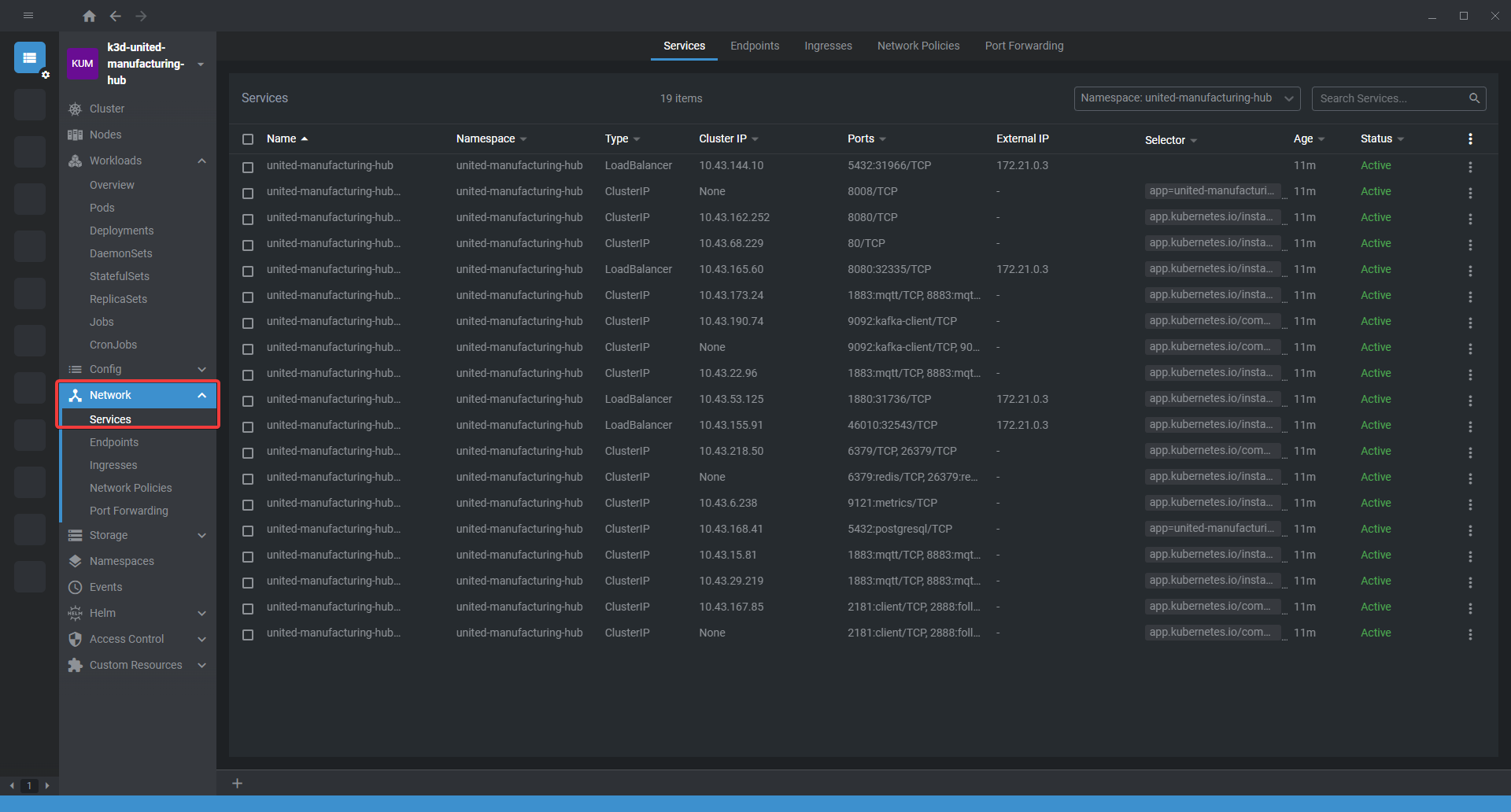
Task: Open Cluster overview with helm-wheel icon
Action: pos(76,109)
